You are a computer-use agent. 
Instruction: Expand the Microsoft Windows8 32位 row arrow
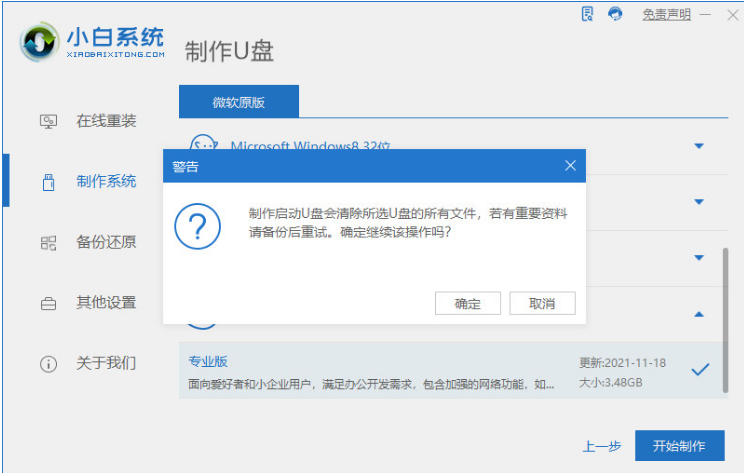(x=699, y=146)
